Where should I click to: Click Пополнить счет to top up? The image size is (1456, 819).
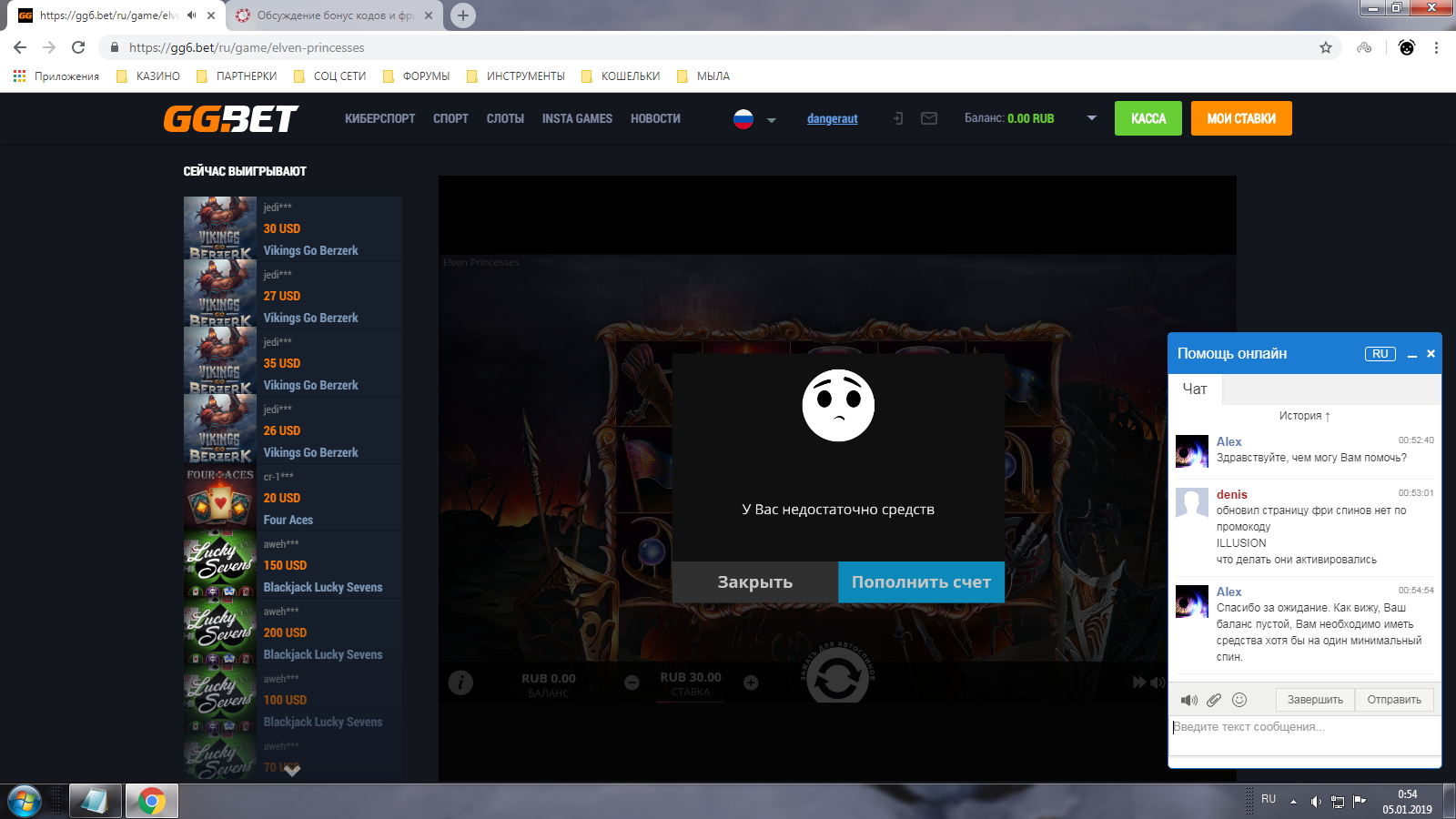(921, 582)
